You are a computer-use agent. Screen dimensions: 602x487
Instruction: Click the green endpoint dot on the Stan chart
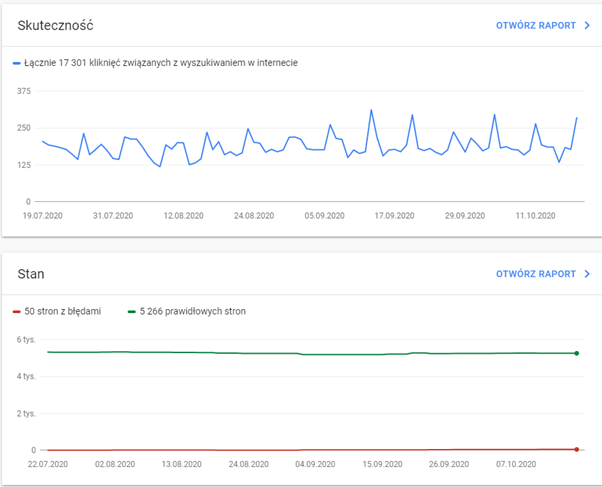(x=576, y=353)
